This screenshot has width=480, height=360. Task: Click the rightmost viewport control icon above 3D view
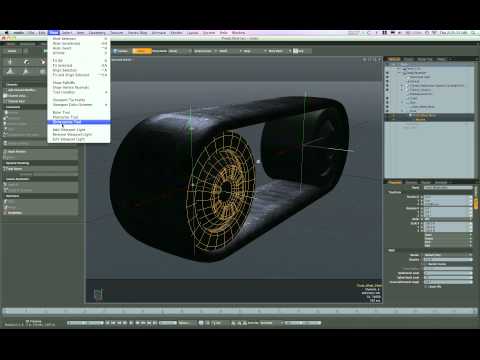(x=379, y=60)
